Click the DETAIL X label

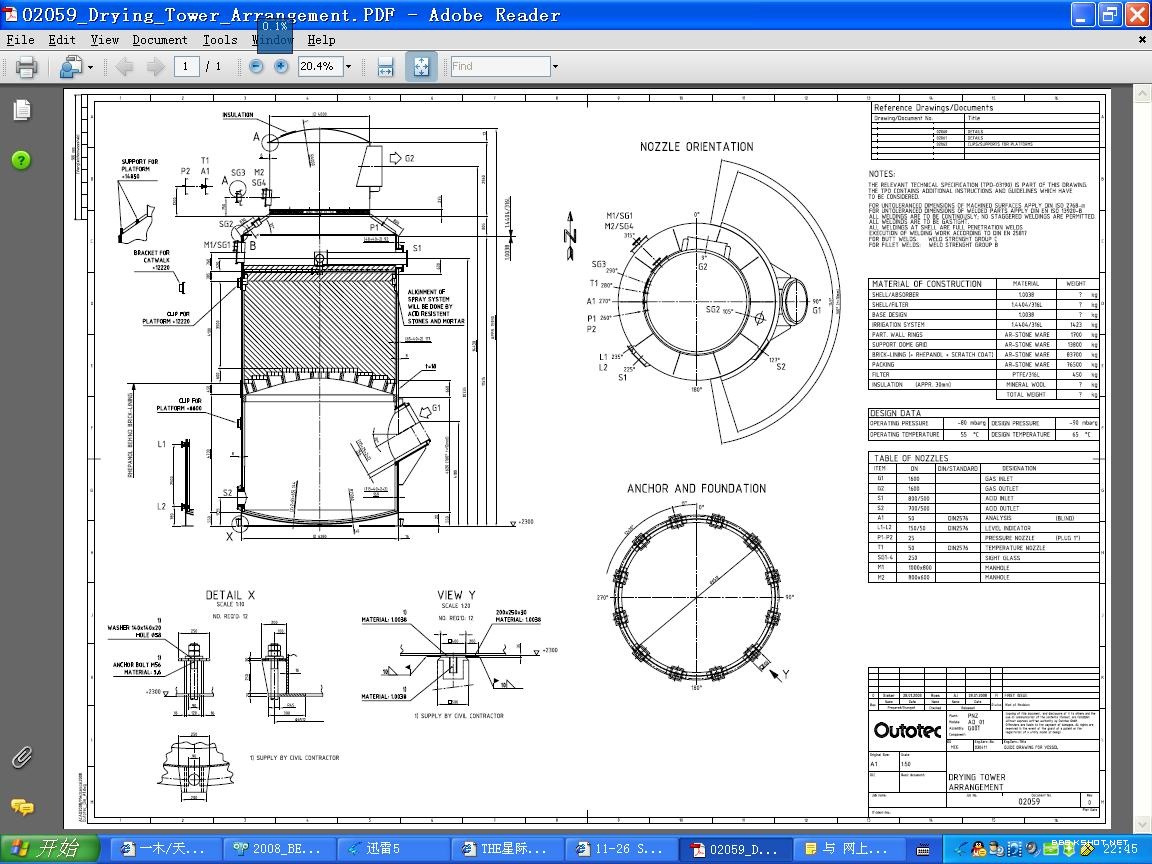(x=230, y=595)
